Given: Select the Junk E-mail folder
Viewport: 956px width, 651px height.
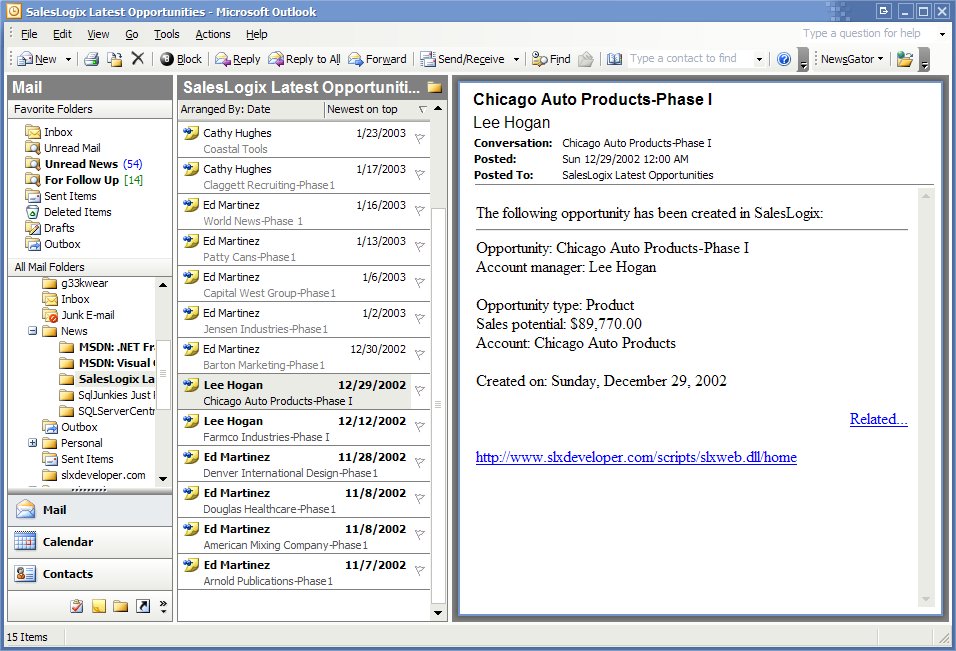Looking at the screenshot, I should (x=79, y=315).
